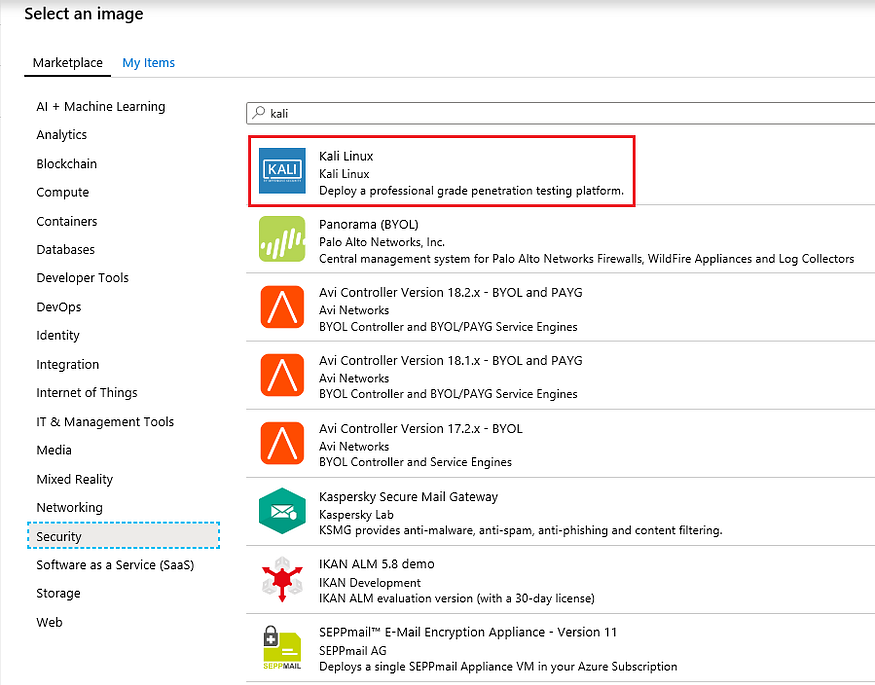
Task: Click the search magnifier icon
Action: tap(260, 113)
